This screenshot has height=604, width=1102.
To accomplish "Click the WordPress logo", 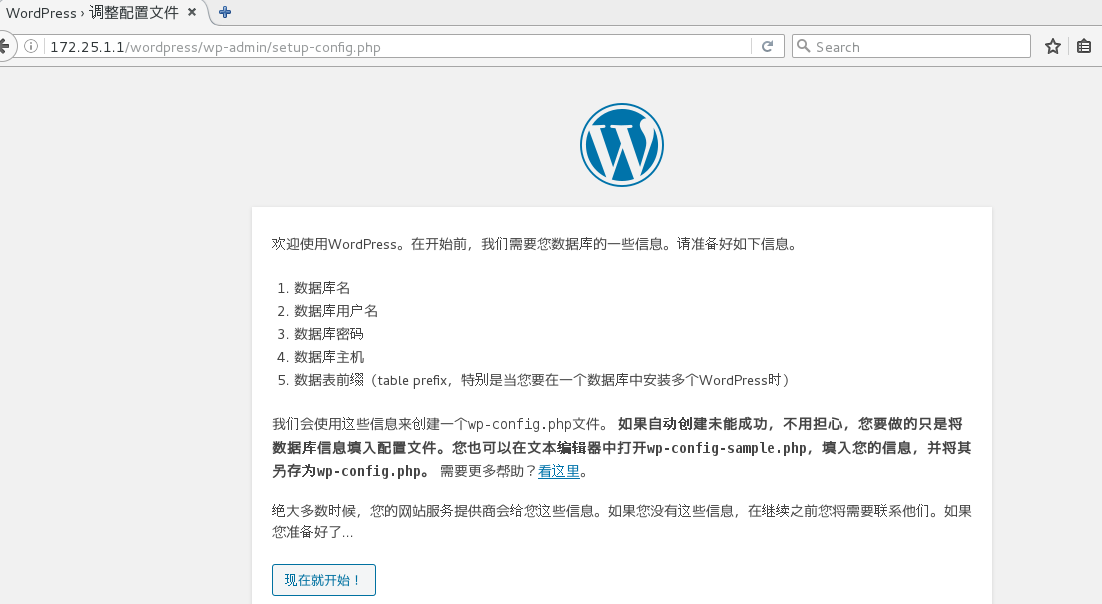I will click(622, 145).
